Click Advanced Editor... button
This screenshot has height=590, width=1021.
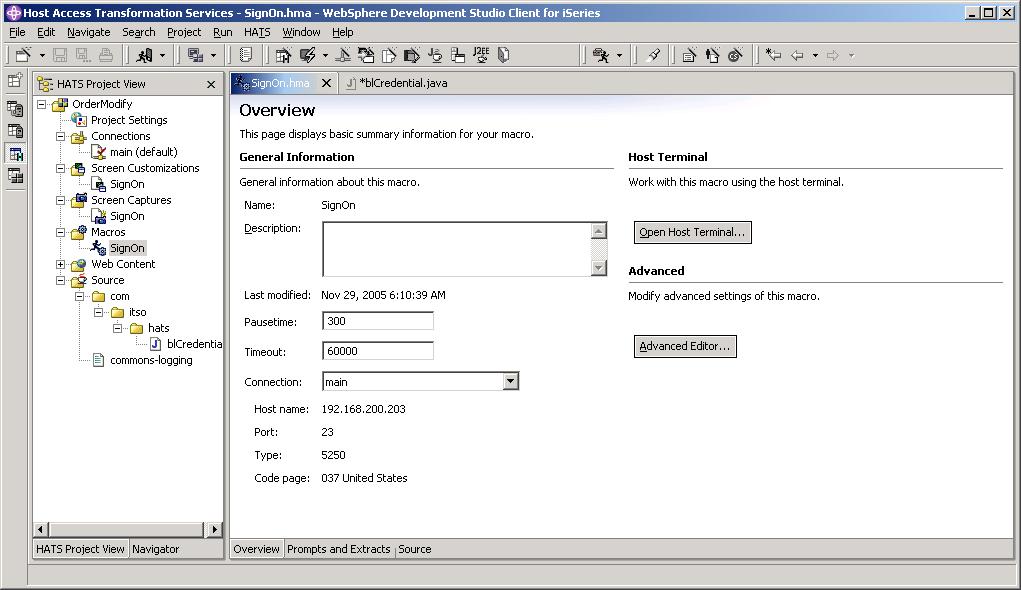pos(685,346)
